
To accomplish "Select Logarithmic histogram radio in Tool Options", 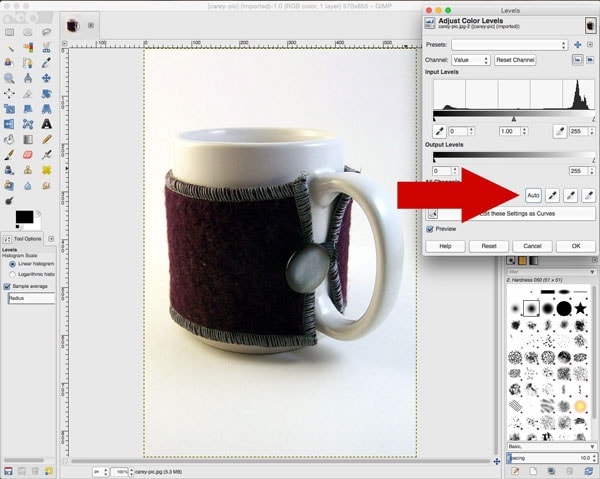I will (x=12, y=274).
